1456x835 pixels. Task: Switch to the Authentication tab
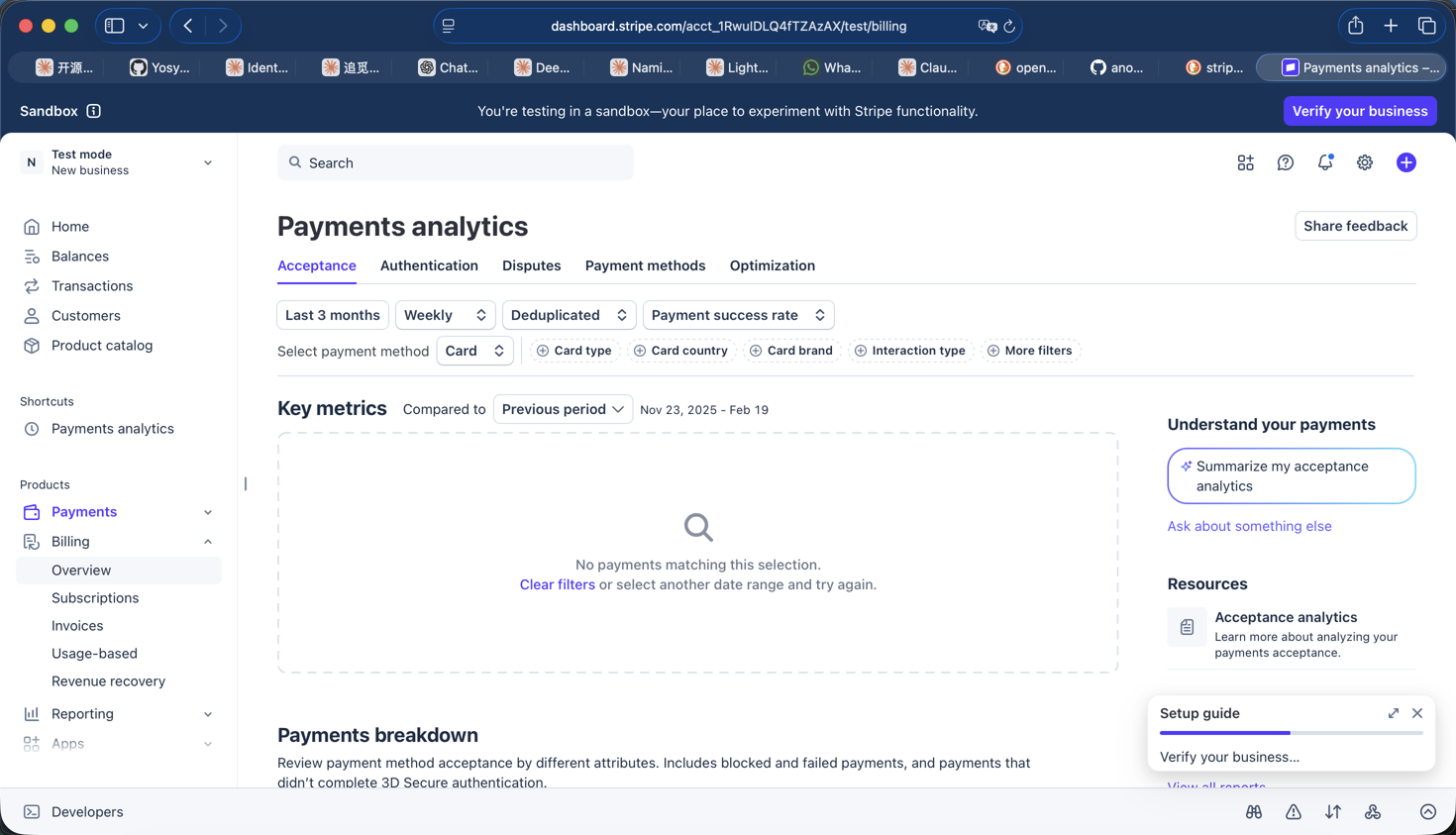pos(429,265)
